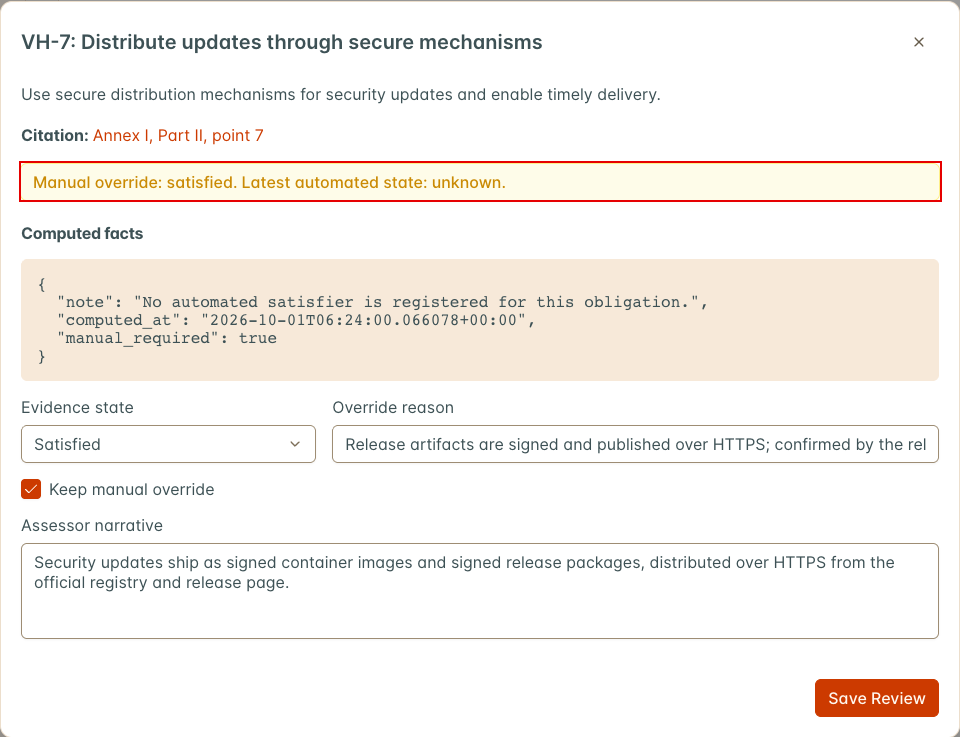960x737 pixels.
Task: Close the VH-7 review dialog
Action: [918, 42]
